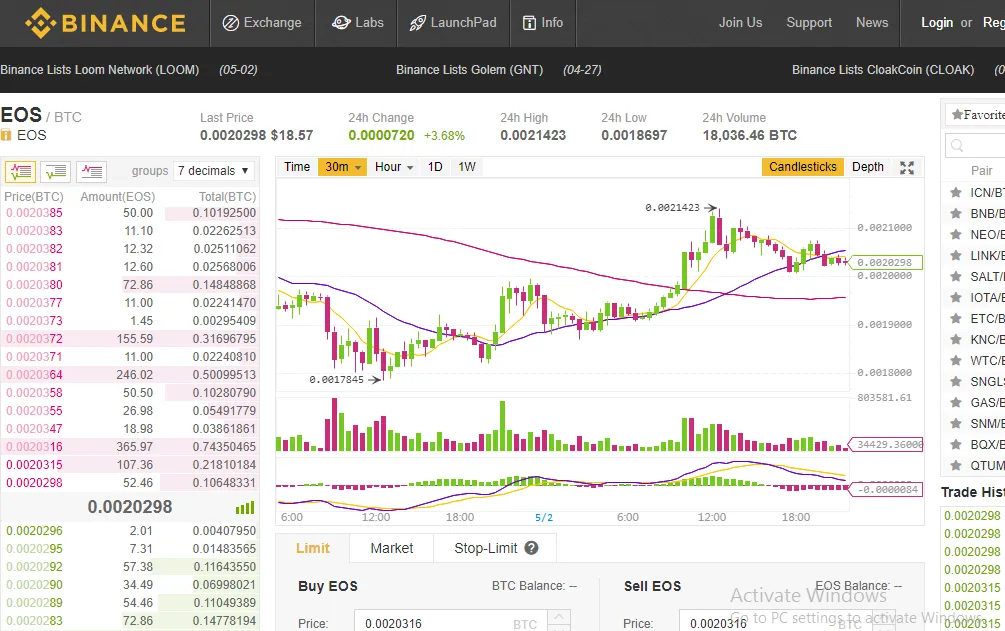The width and height of the screenshot is (1005, 631).
Task: Increase the Buy EOS price stepper
Action: [x=559, y=616]
